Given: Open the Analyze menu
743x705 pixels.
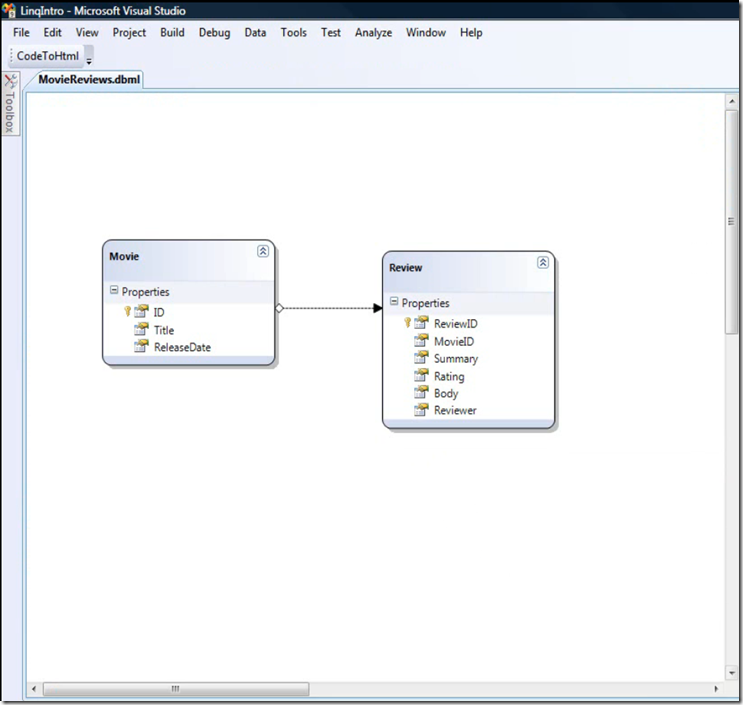Looking at the screenshot, I should click(373, 33).
